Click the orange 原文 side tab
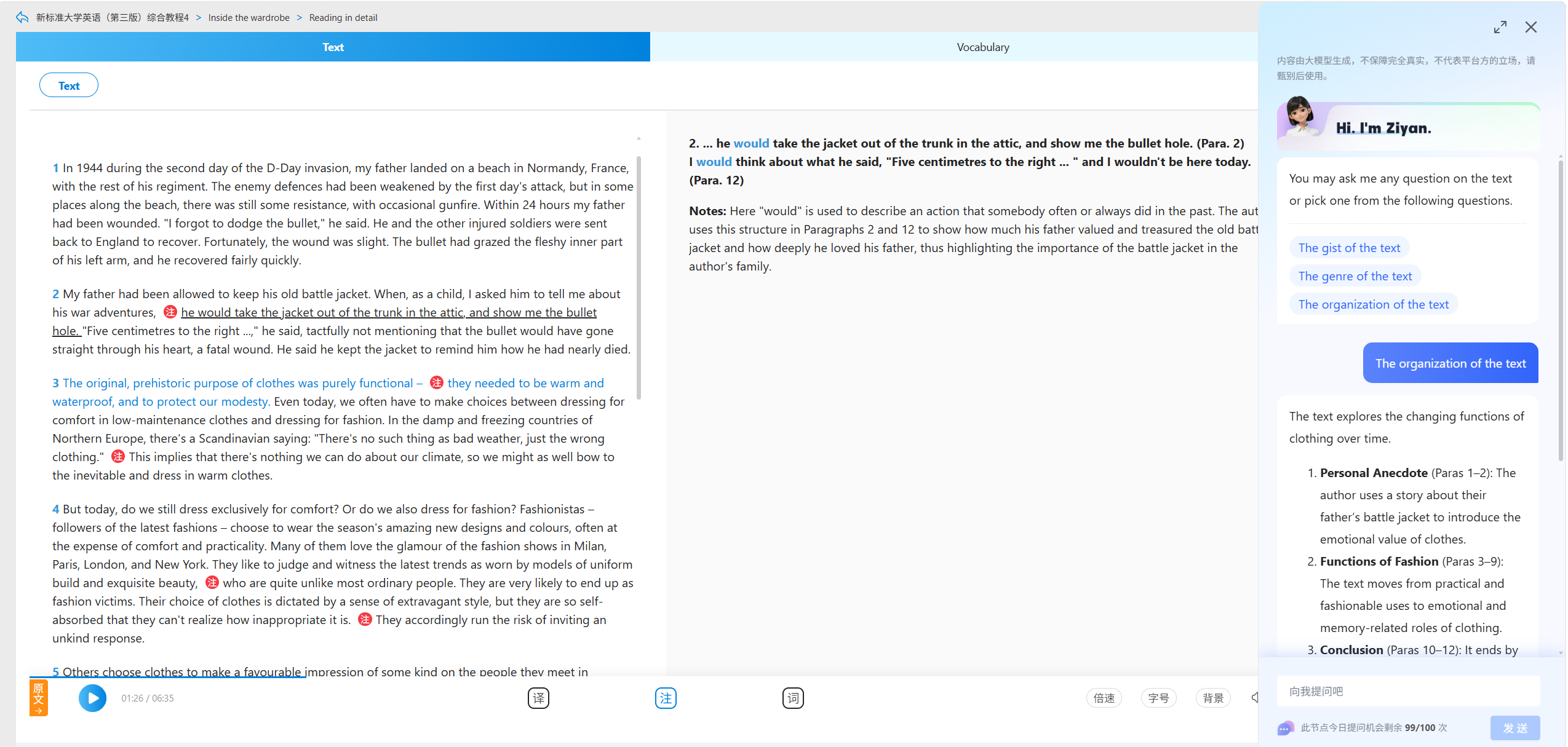The height and width of the screenshot is (747, 1568). (39, 698)
